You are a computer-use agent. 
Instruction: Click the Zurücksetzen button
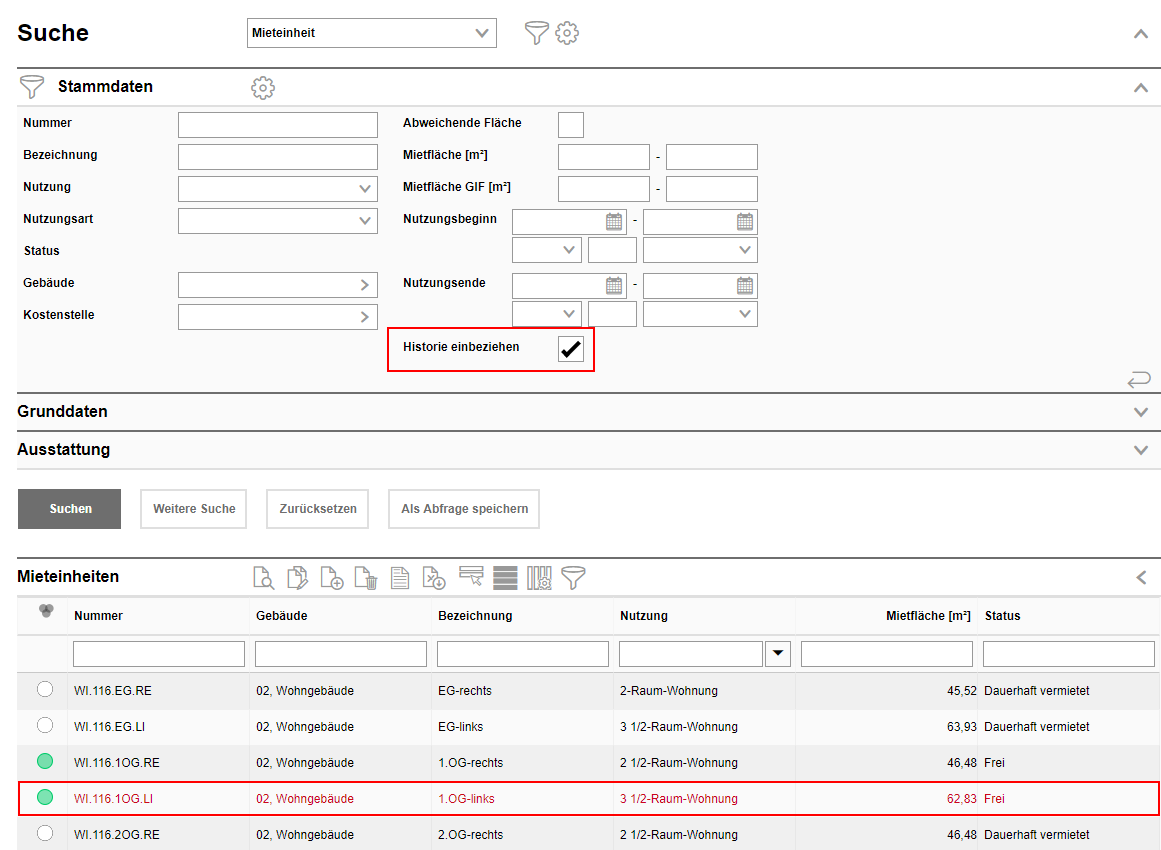point(317,509)
